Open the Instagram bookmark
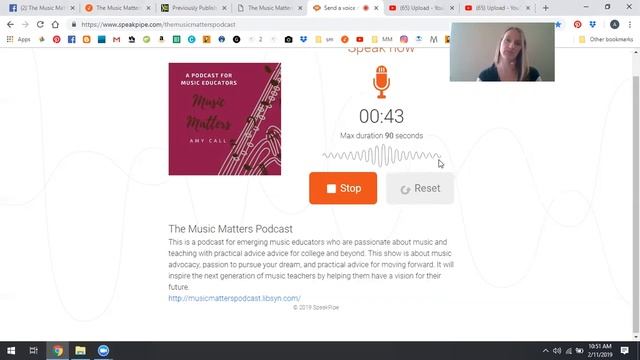Screen dimensions: 640x360 click(x=404, y=39)
